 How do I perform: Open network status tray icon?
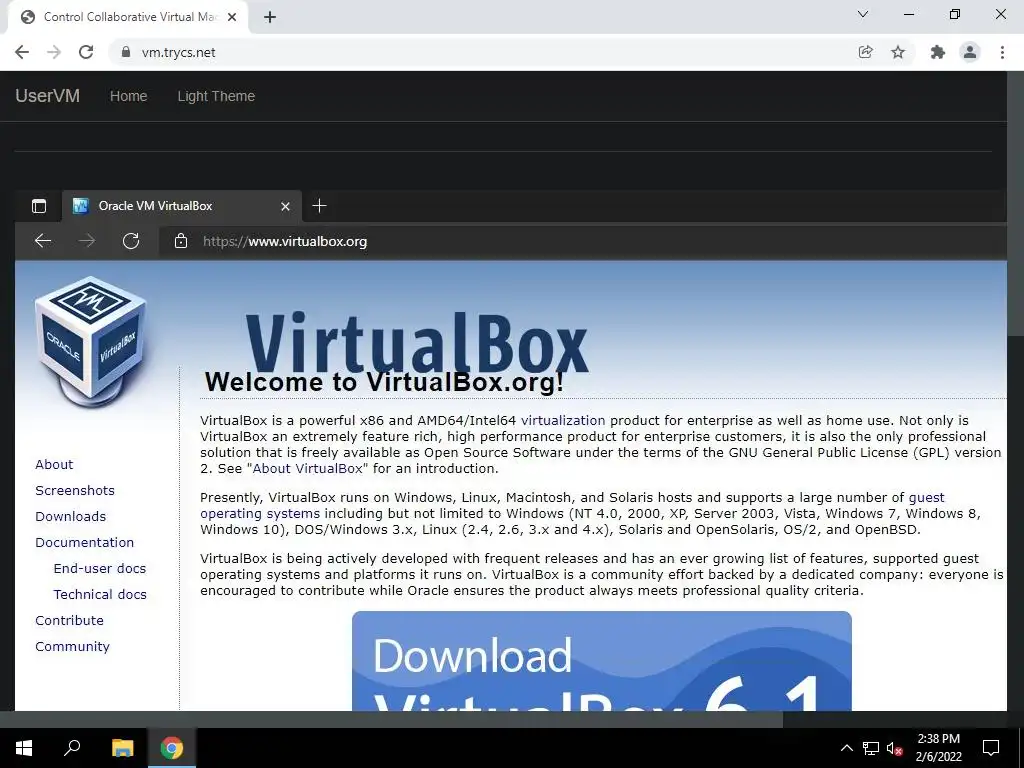(871, 748)
